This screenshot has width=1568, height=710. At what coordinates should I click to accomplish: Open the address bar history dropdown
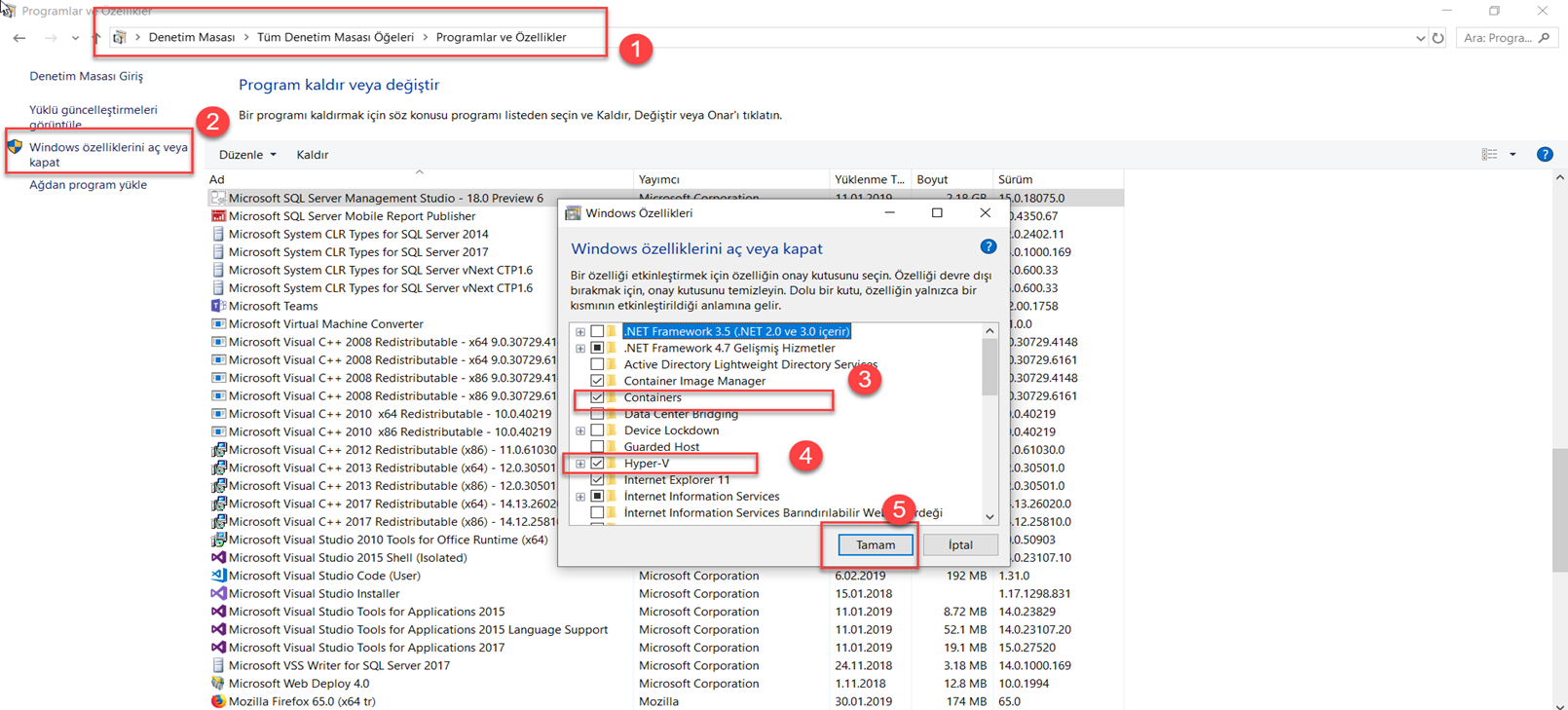1420,38
